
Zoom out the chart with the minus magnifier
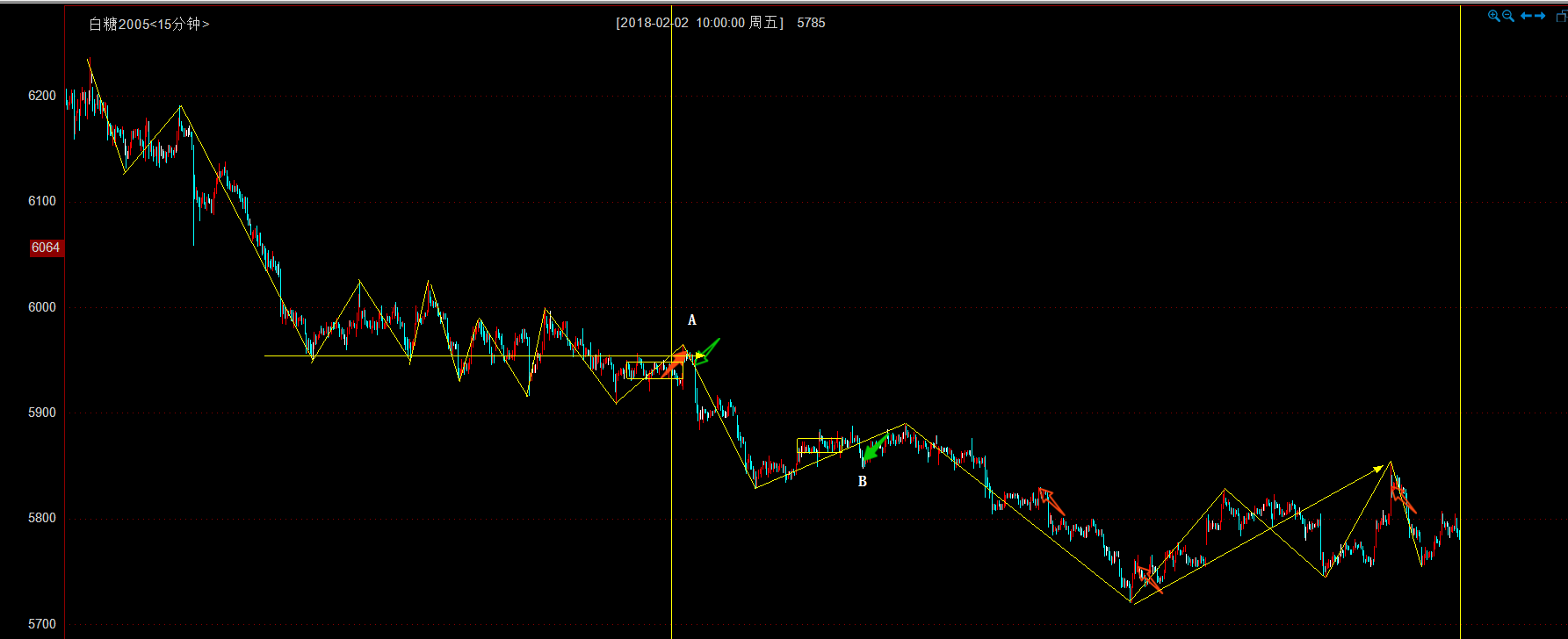click(1508, 16)
